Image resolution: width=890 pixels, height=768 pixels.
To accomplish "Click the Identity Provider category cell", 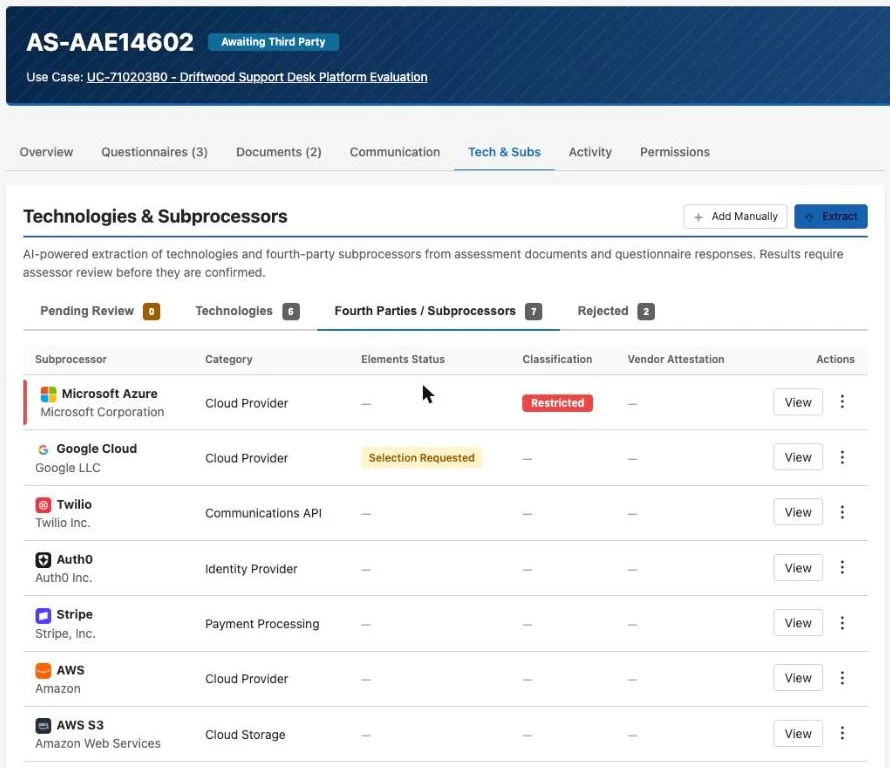I will click(251, 569).
